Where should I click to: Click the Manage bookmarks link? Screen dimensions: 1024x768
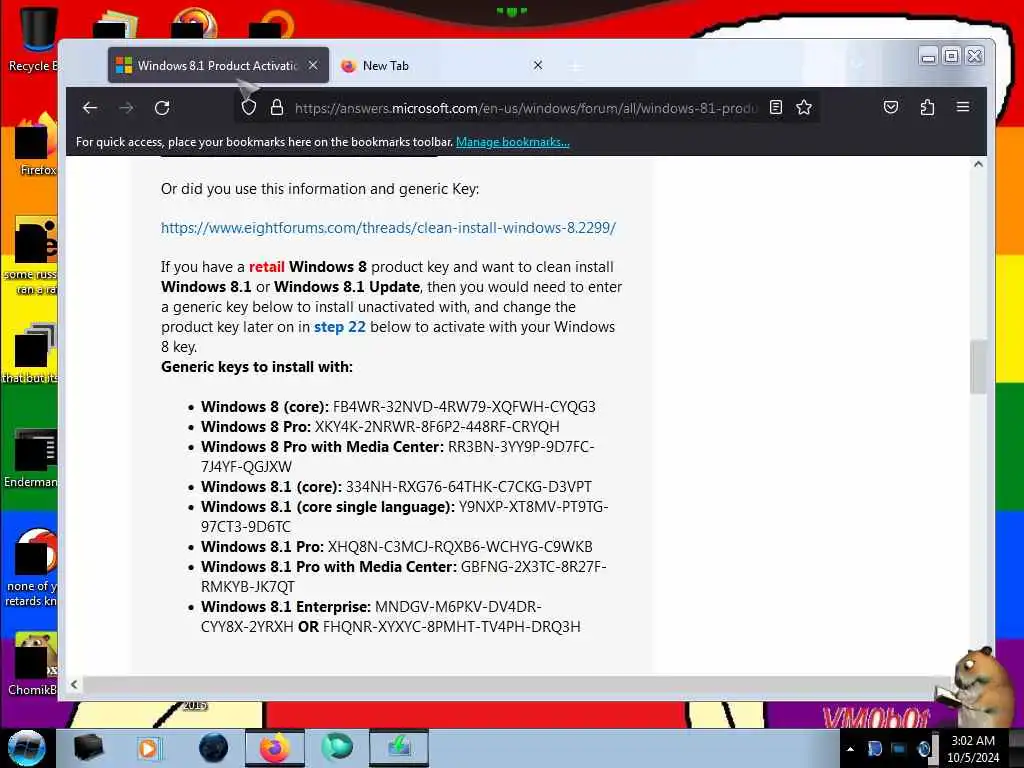(x=513, y=142)
